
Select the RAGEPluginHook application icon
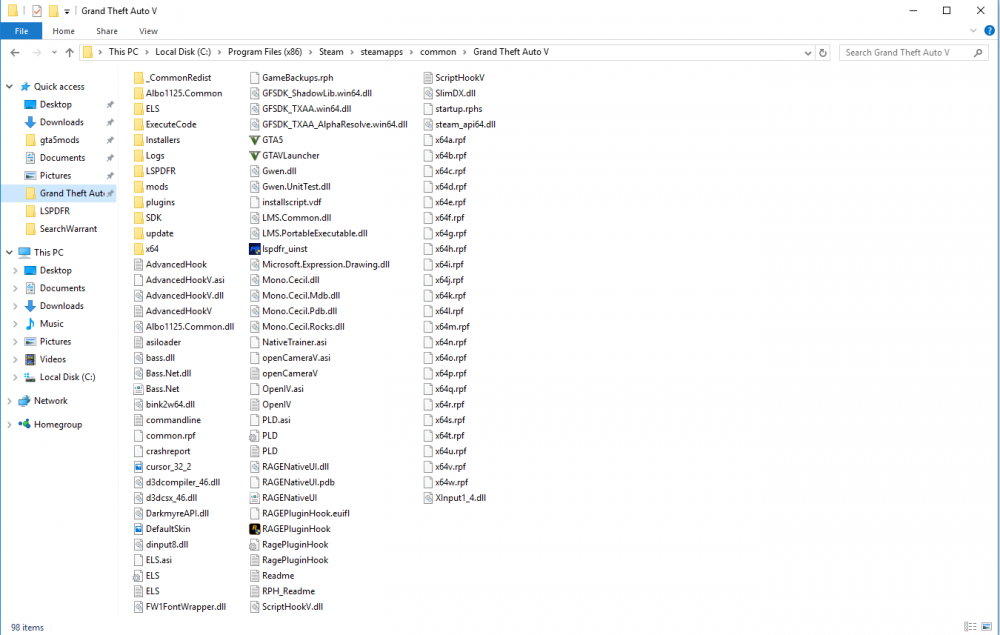point(254,529)
